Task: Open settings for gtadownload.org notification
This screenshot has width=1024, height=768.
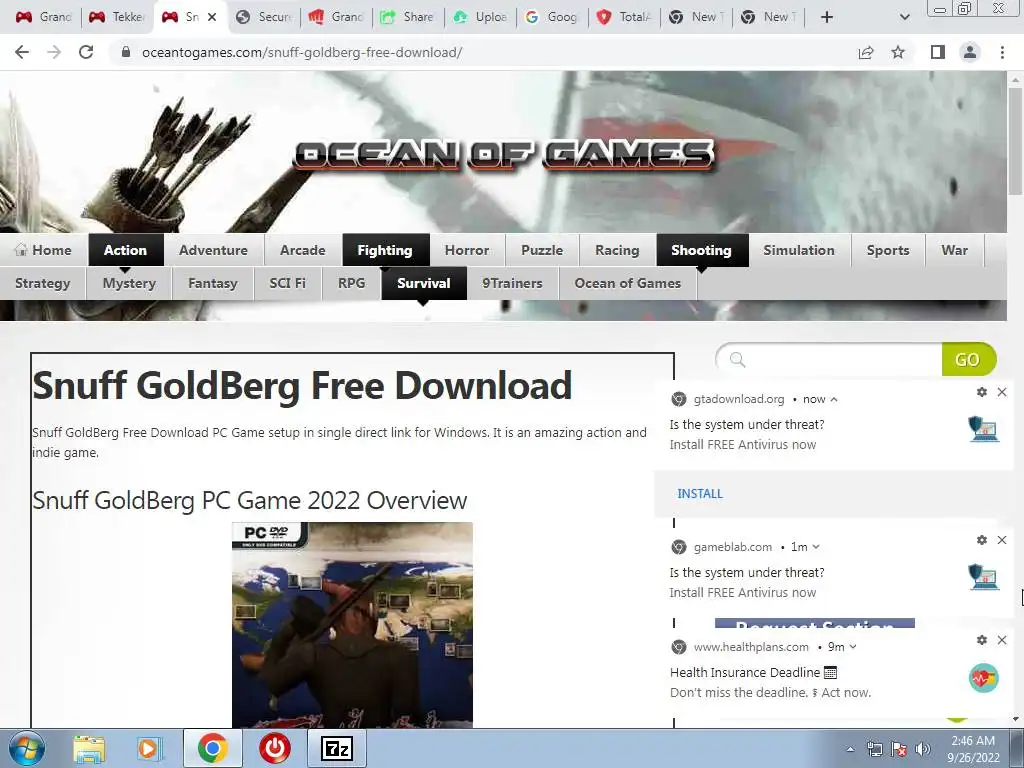Action: pos(982,392)
